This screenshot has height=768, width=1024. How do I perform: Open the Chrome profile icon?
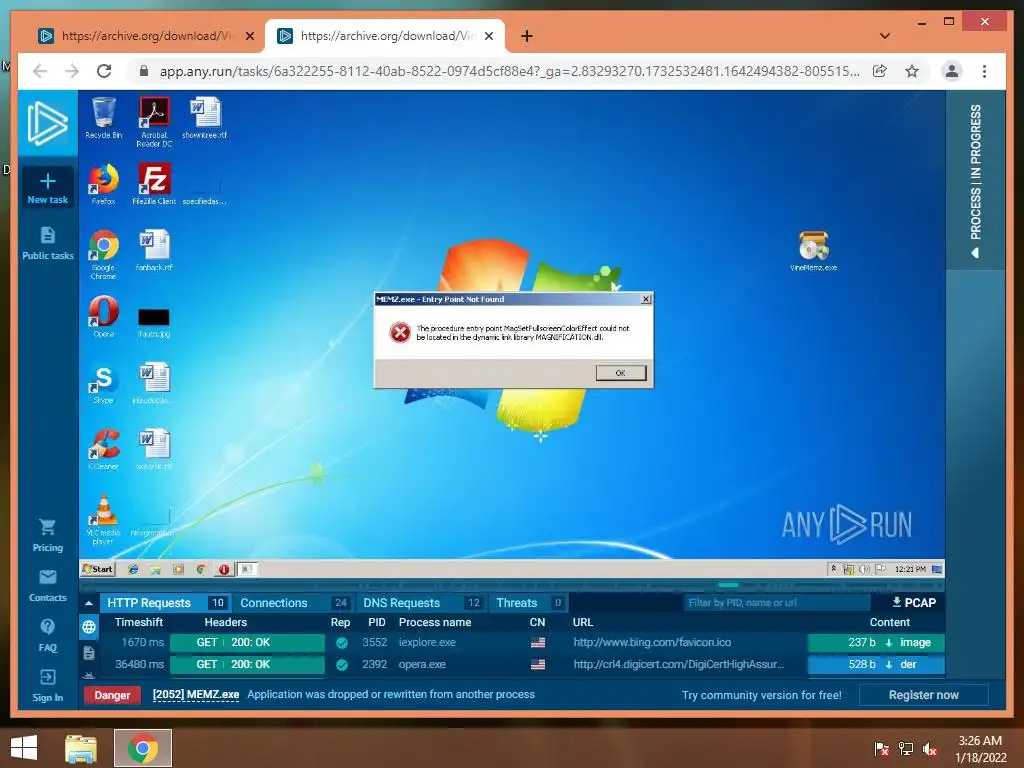point(952,71)
